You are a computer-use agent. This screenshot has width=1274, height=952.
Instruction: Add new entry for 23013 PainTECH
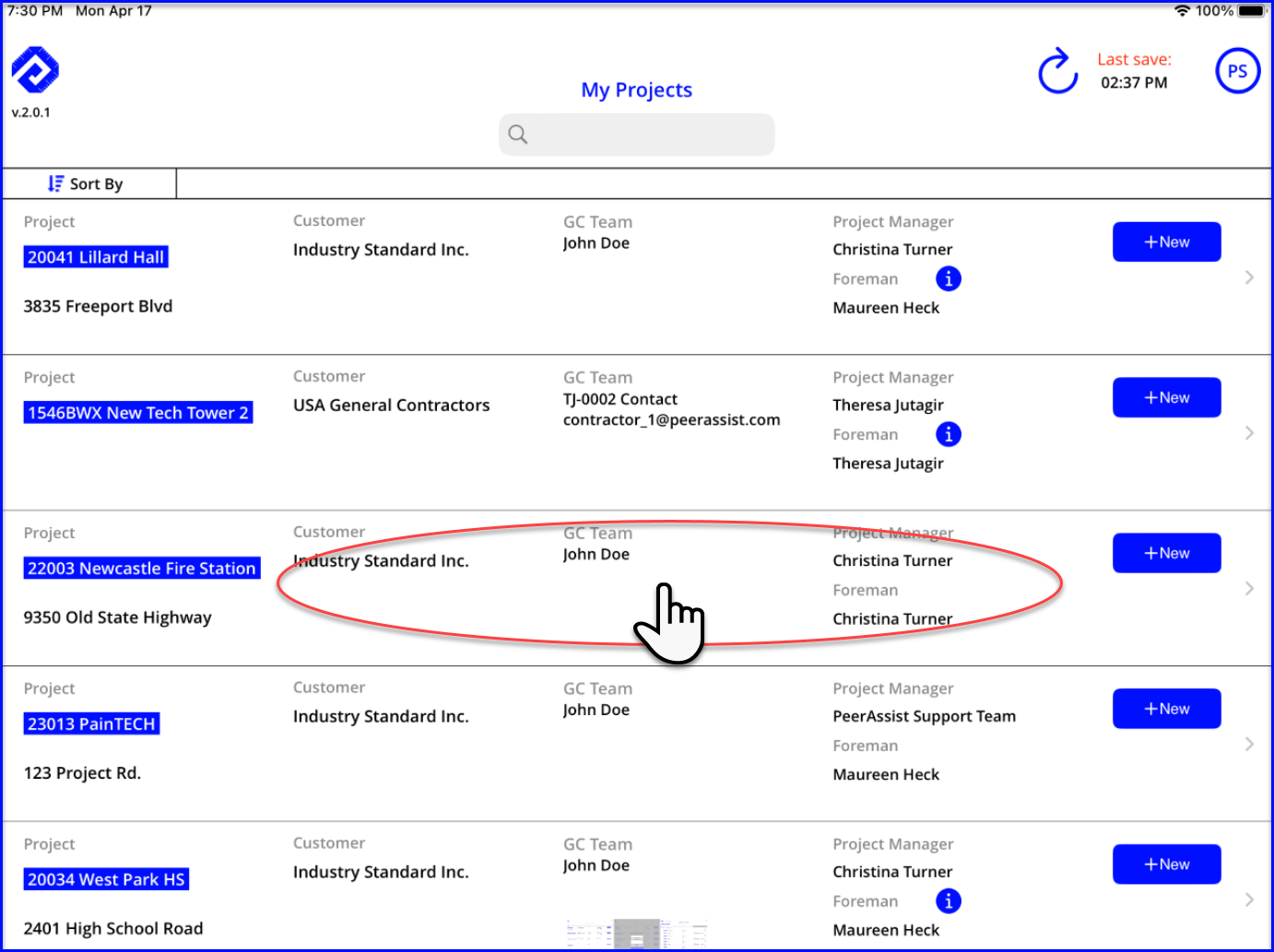(x=1166, y=709)
